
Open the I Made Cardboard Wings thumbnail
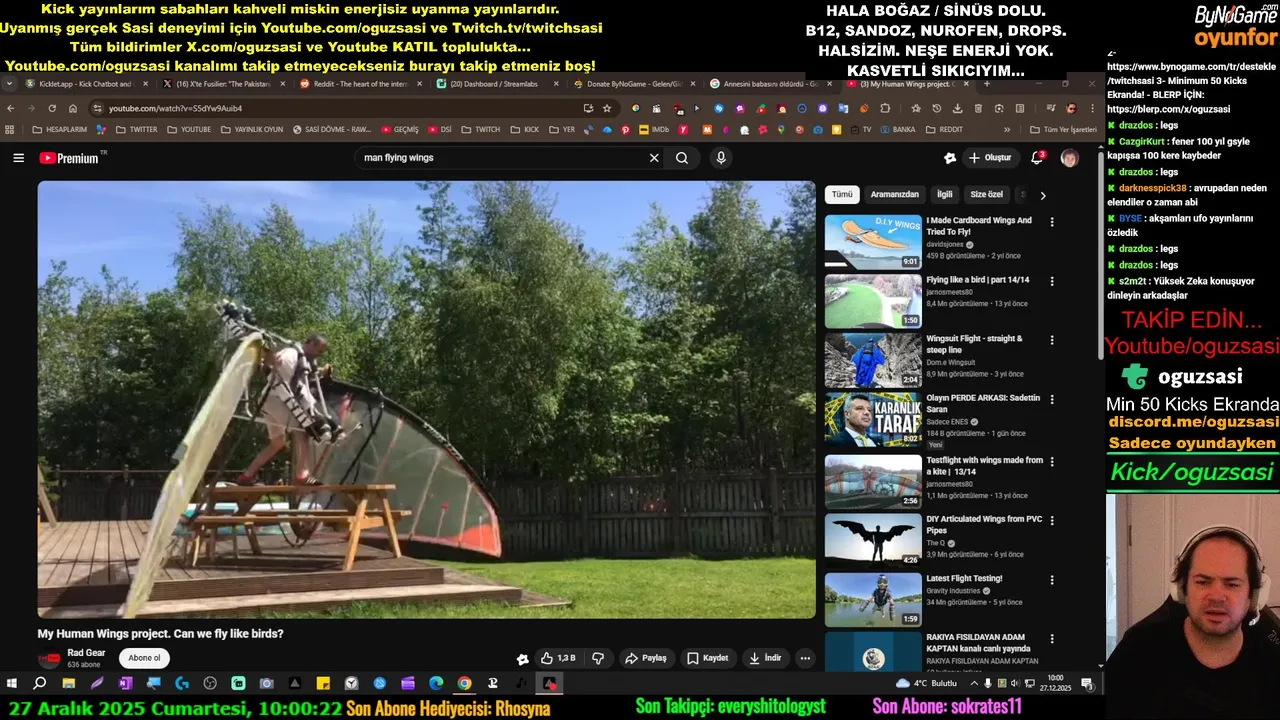pos(873,242)
